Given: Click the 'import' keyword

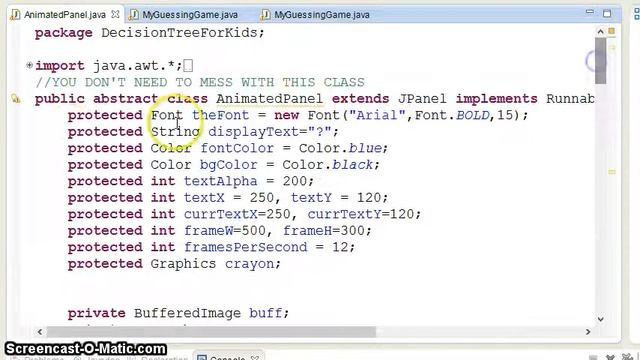Looking at the screenshot, I should pyautogui.click(x=60, y=66).
